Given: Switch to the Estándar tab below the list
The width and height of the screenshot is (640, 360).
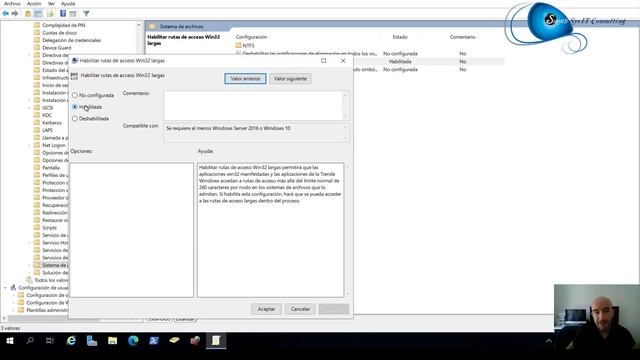Looking at the screenshot, I should pos(185,319).
